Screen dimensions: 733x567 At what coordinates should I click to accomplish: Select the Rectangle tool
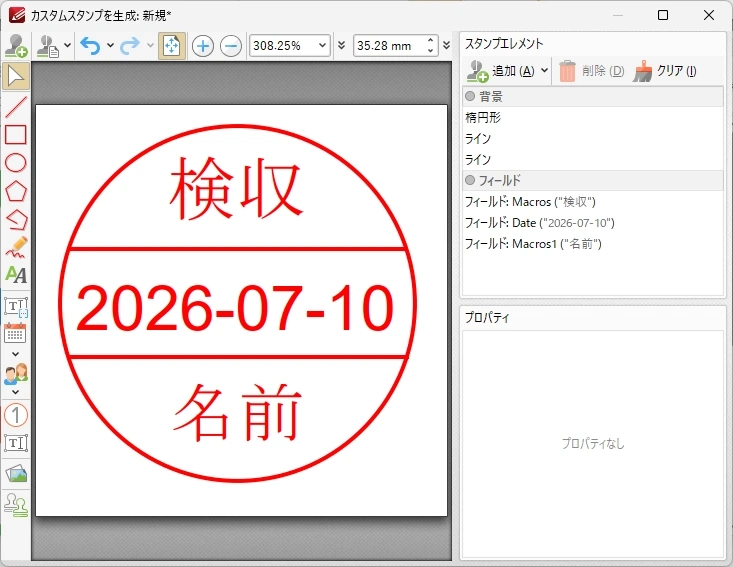tap(16, 135)
